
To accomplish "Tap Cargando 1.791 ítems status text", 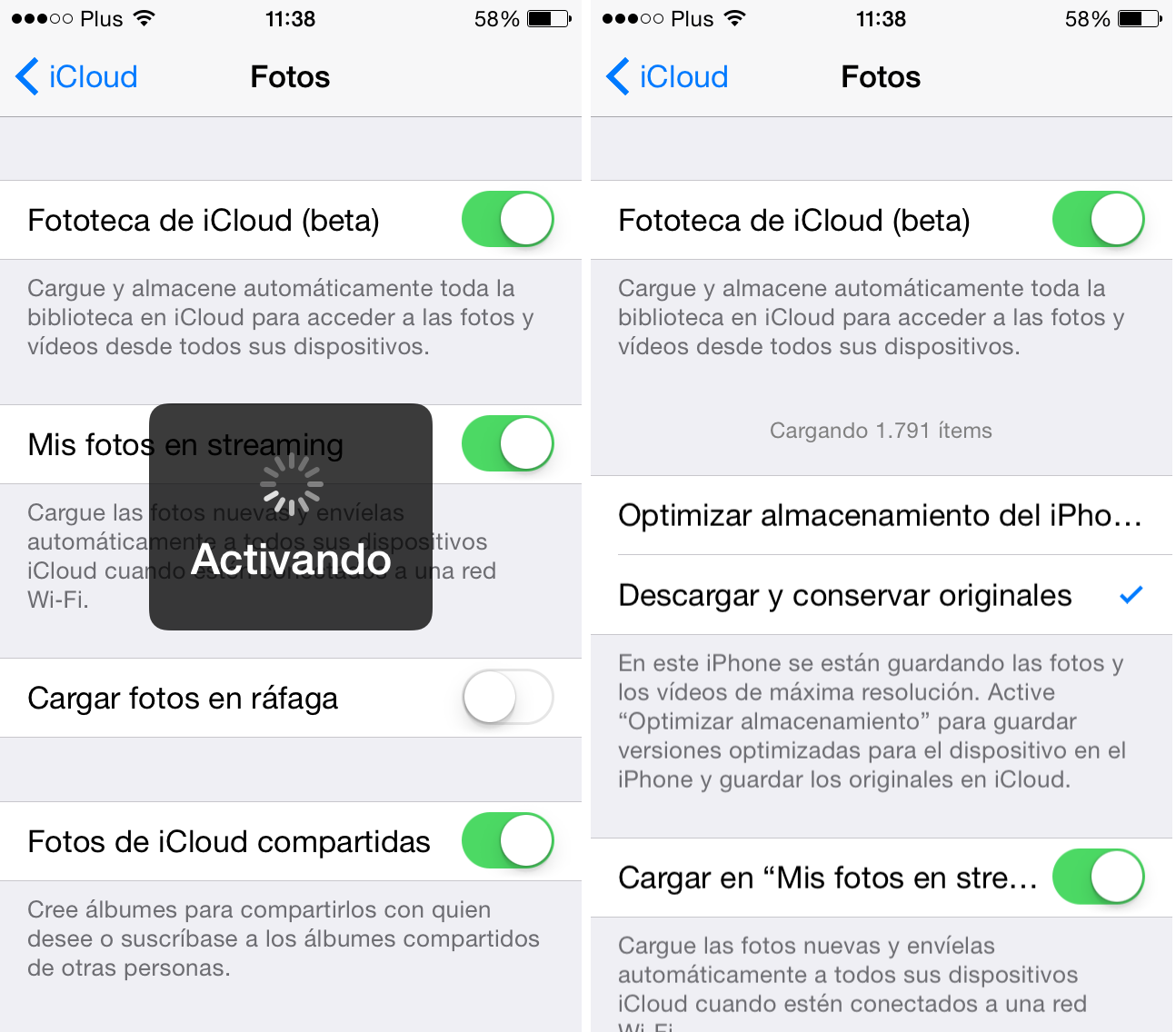I will pyautogui.click(x=881, y=431).
